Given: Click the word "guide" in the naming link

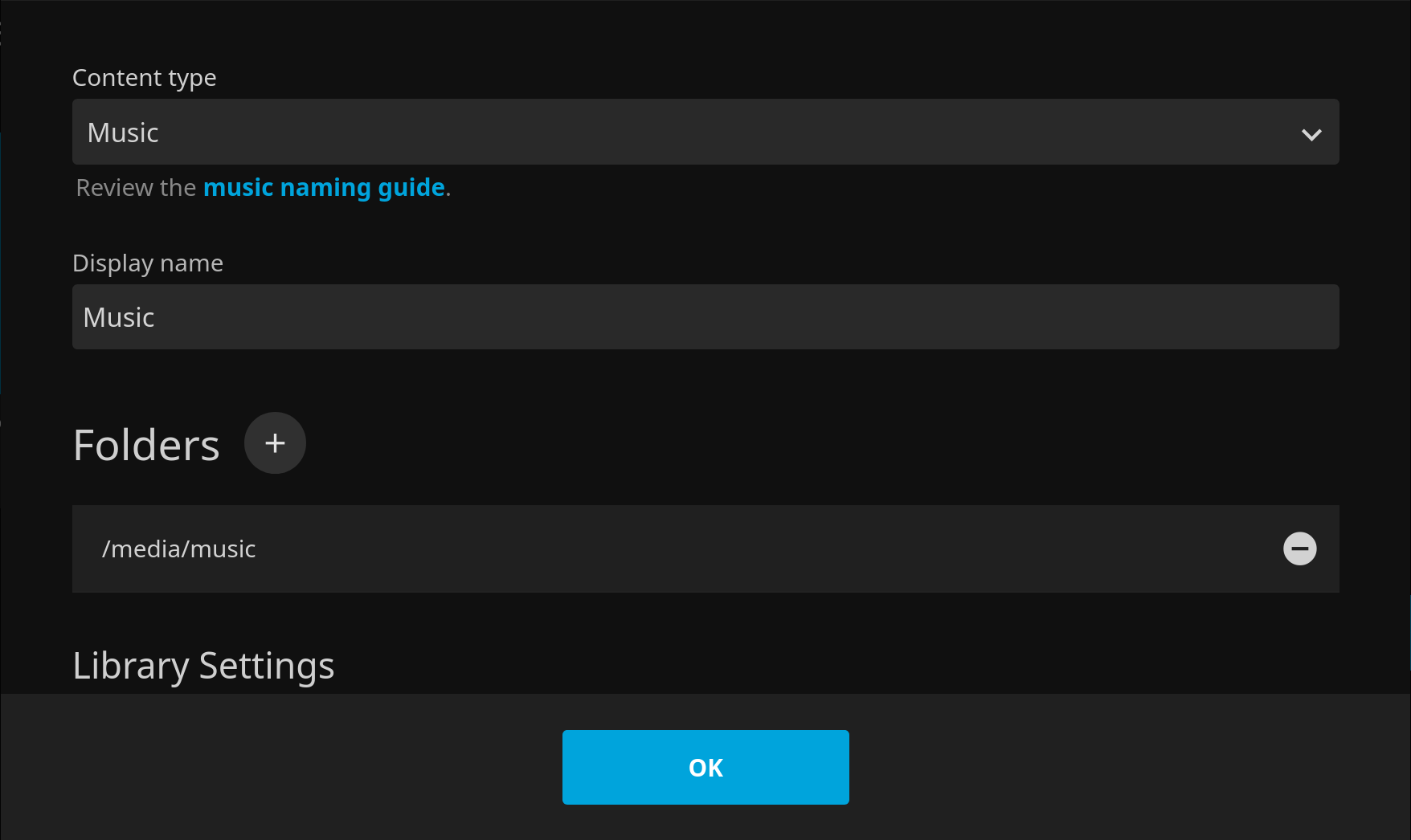Looking at the screenshot, I should [411, 188].
